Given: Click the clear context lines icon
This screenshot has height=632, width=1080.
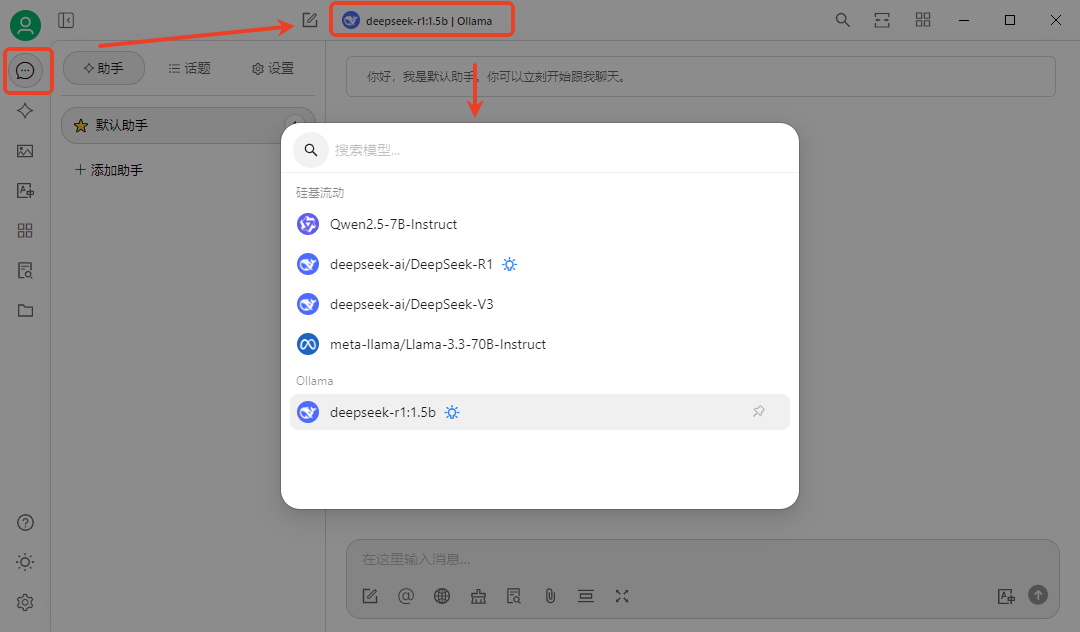Looking at the screenshot, I should tap(586, 596).
